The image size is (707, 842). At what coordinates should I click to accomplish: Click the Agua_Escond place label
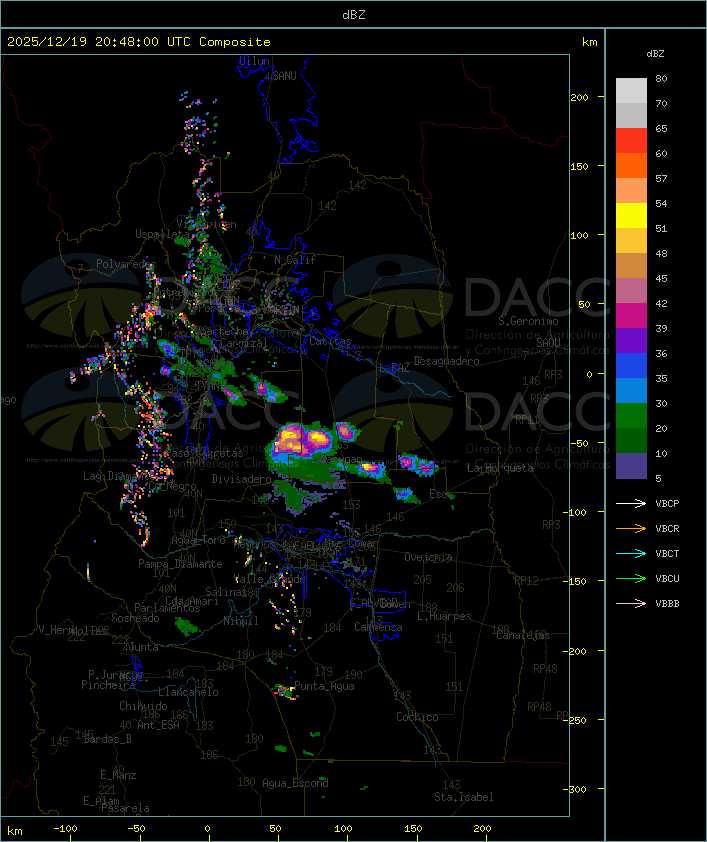click(x=295, y=783)
